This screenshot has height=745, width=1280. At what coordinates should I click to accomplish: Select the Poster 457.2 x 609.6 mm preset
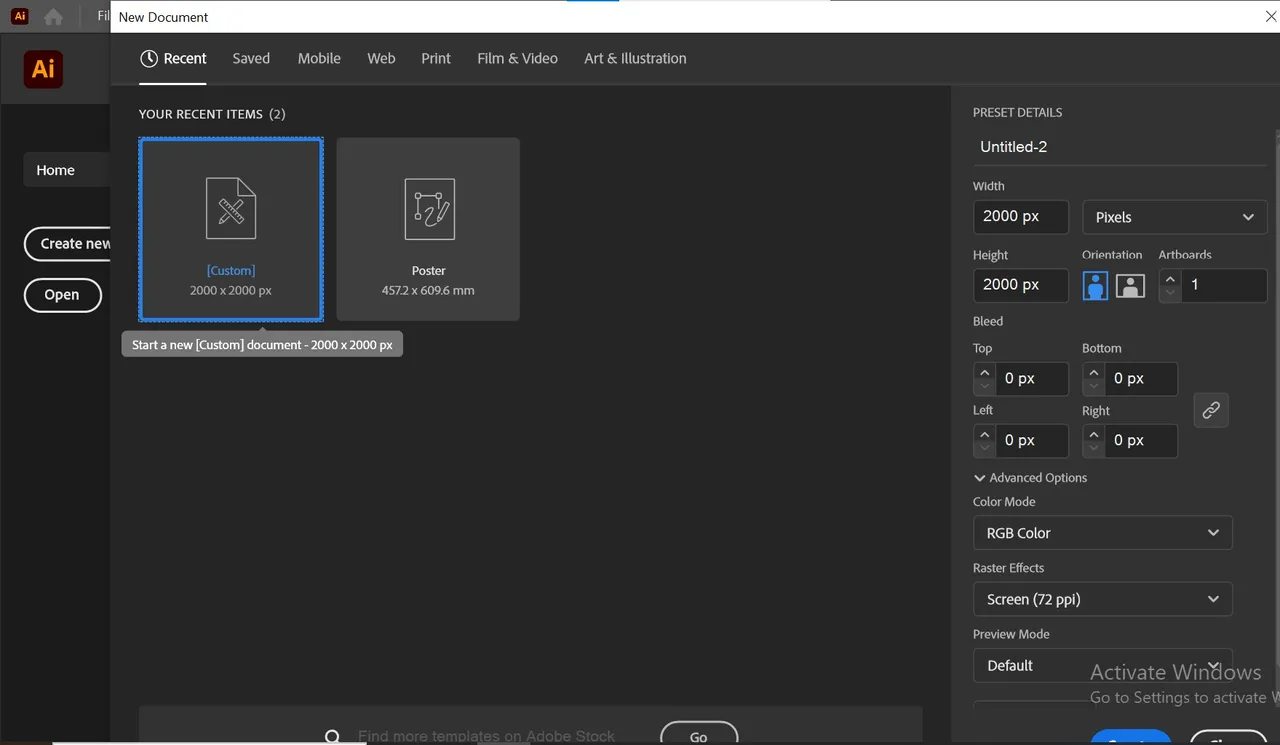click(x=428, y=229)
